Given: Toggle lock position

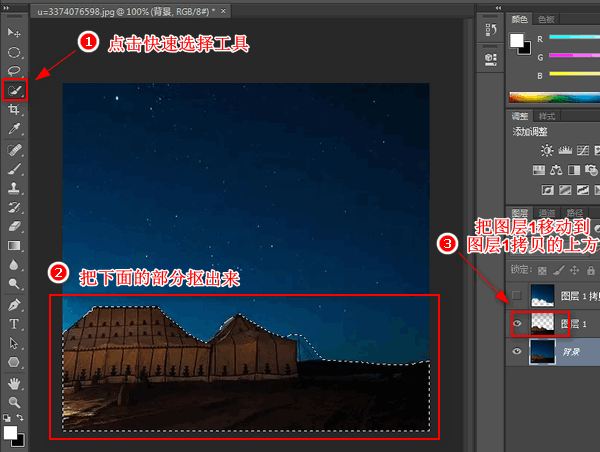Looking at the screenshot, I should [574, 271].
